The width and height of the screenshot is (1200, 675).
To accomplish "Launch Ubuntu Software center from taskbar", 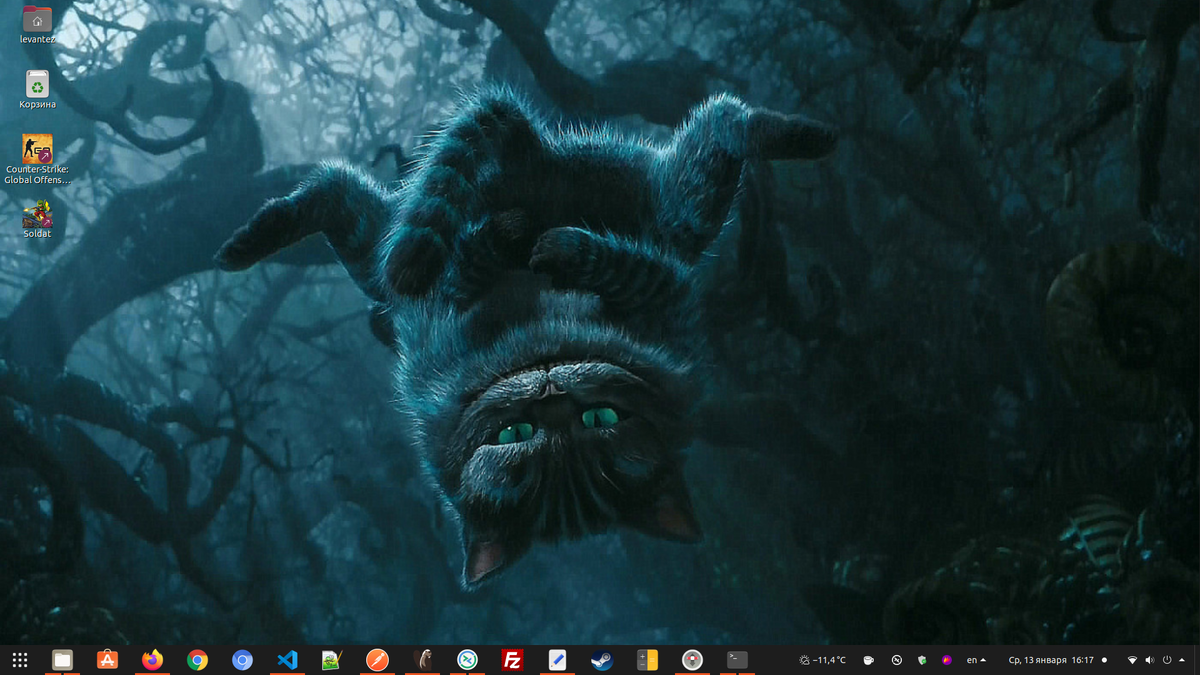I will tap(107, 660).
